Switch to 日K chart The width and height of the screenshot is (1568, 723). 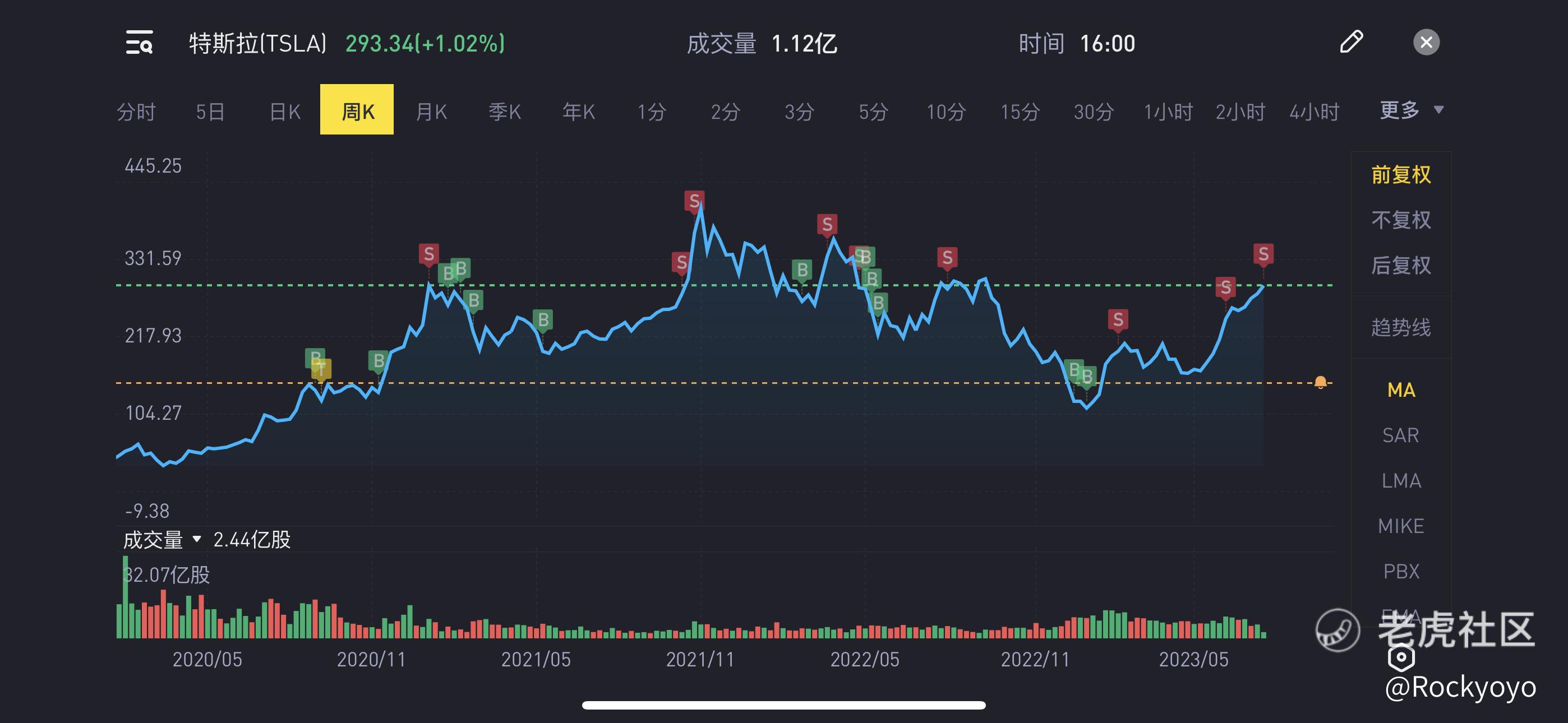tap(285, 112)
